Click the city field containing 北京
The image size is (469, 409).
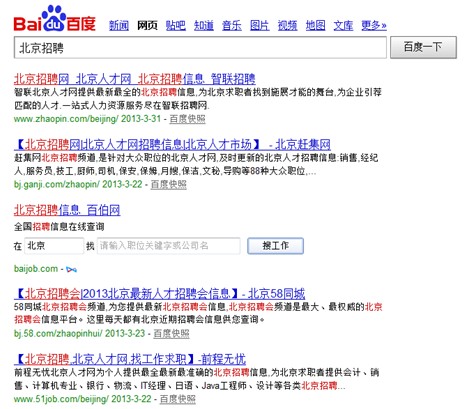[54, 246]
